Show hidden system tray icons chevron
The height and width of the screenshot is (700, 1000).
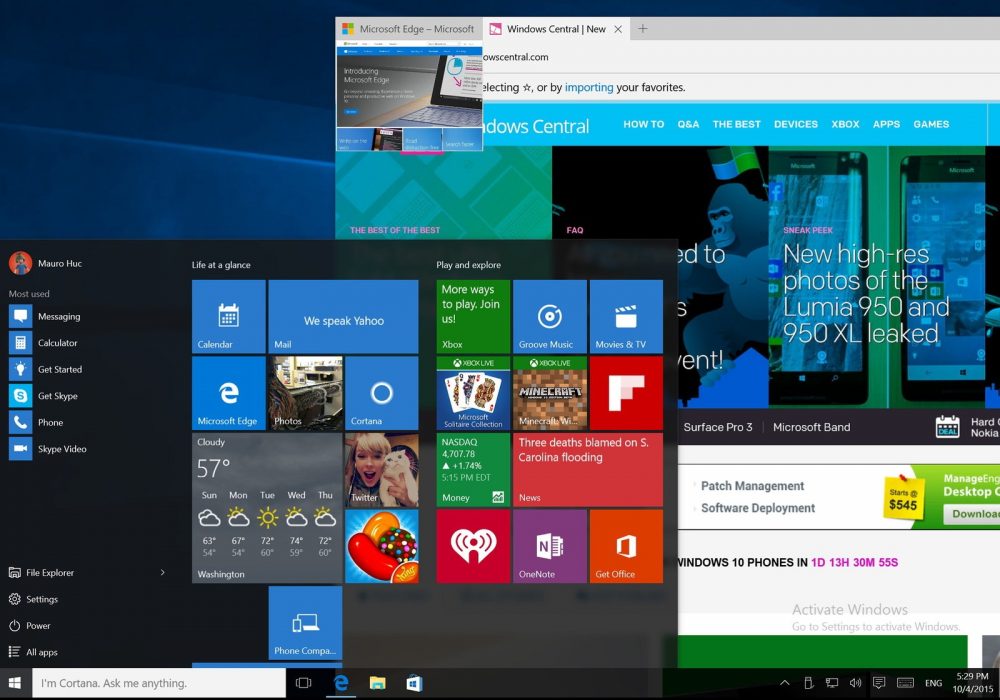pyautogui.click(x=785, y=683)
